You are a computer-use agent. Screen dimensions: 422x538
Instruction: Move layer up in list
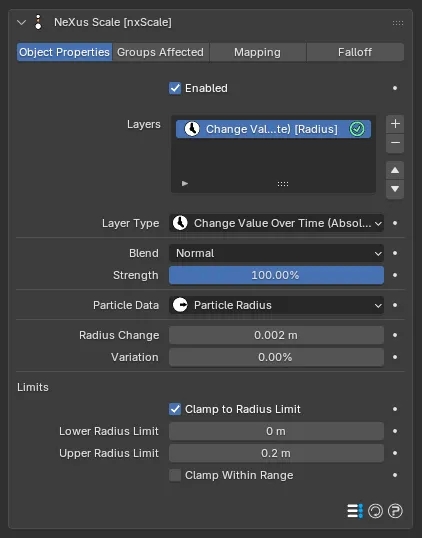click(x=395, y=170)
